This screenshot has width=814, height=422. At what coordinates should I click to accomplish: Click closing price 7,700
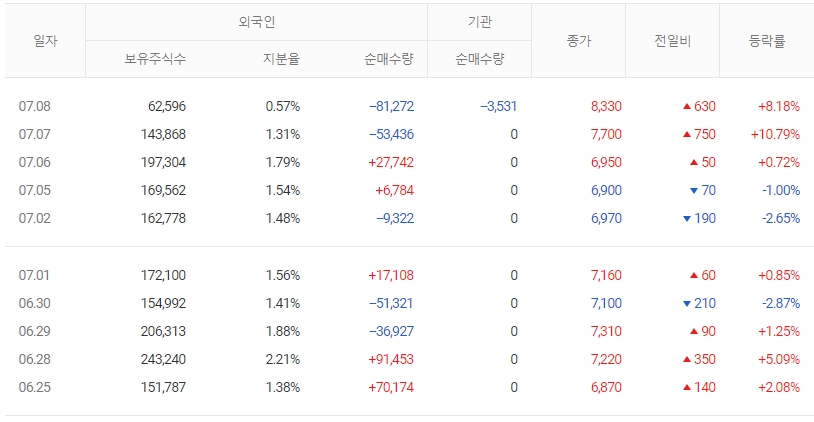606,134
